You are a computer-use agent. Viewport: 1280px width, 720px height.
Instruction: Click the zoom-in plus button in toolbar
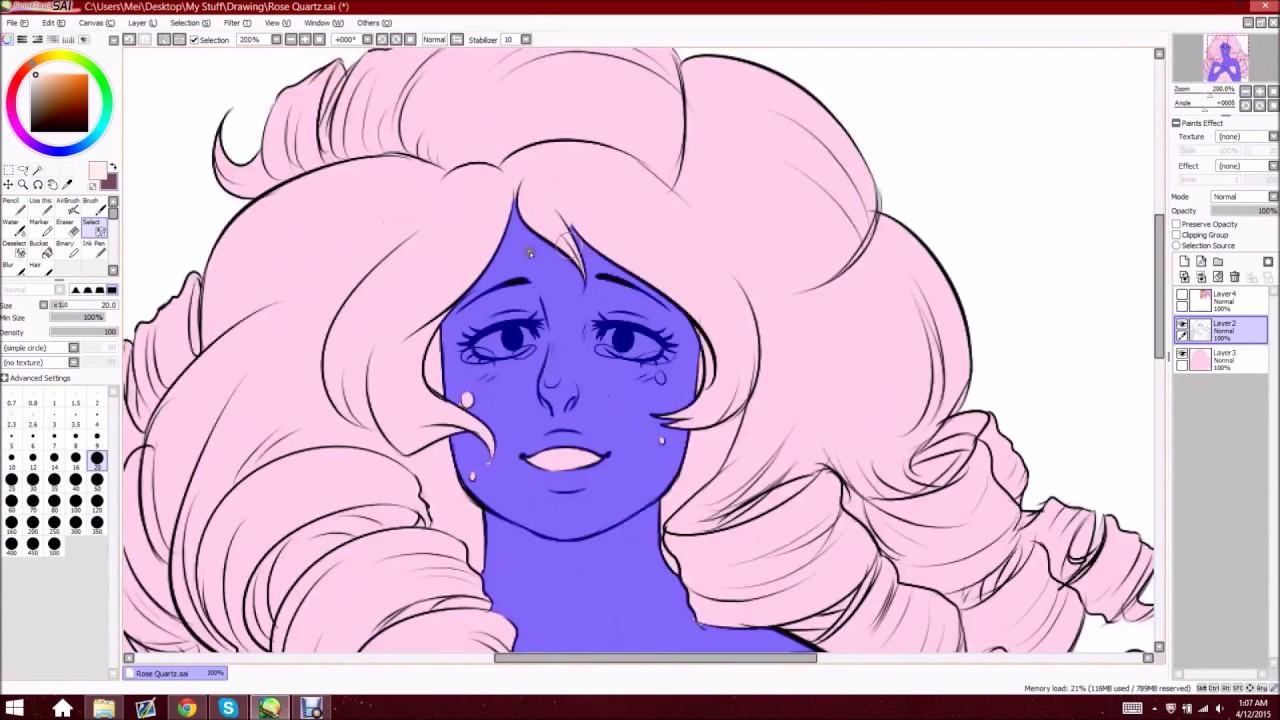(x=304, y=39)
